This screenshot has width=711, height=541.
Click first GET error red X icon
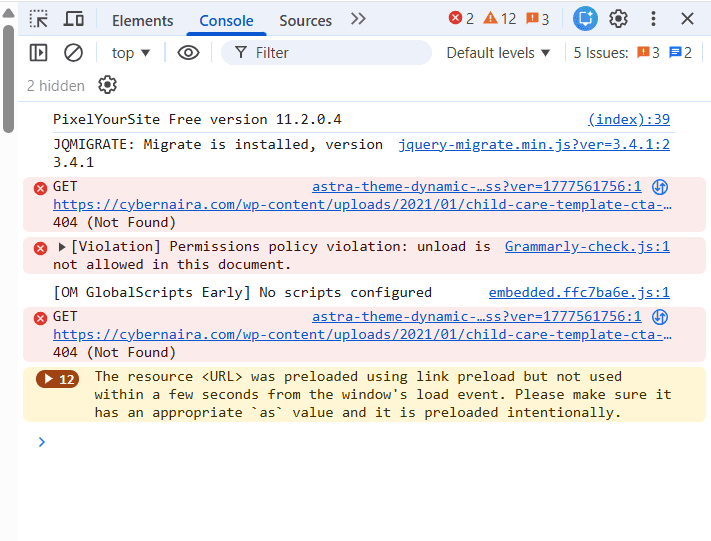coord(40,188)
